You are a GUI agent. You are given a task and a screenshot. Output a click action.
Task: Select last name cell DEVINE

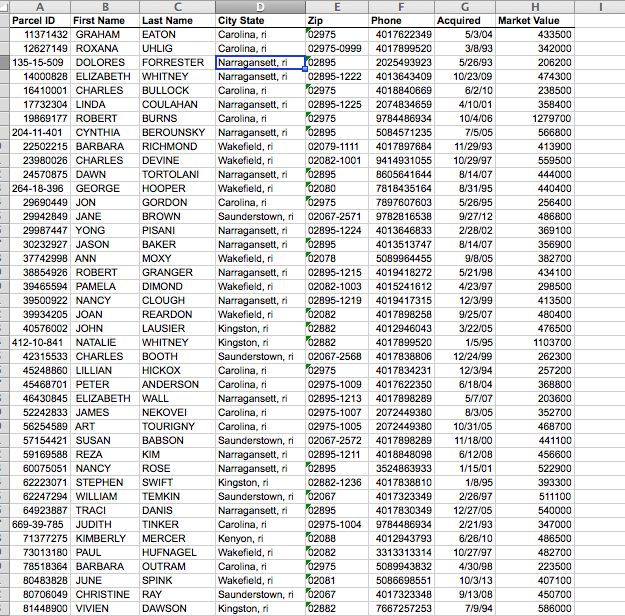pos(177,160)
